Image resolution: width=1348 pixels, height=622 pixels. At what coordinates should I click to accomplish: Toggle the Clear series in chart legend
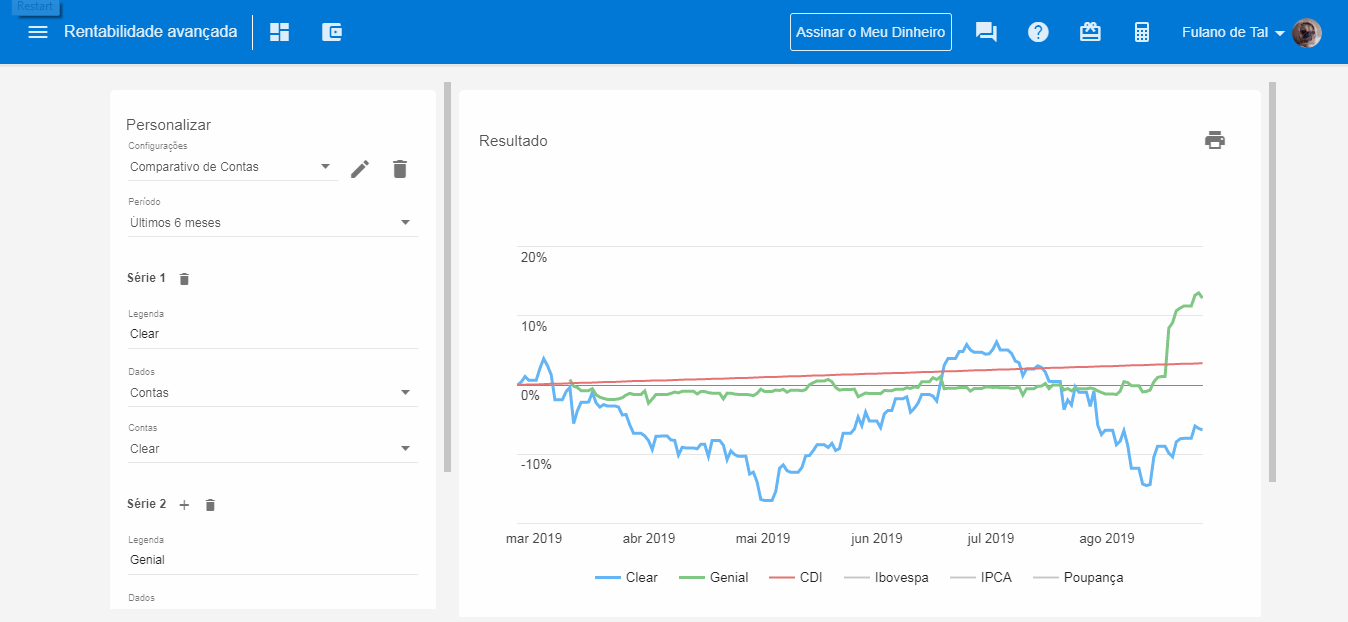click(x=627, y=578)
